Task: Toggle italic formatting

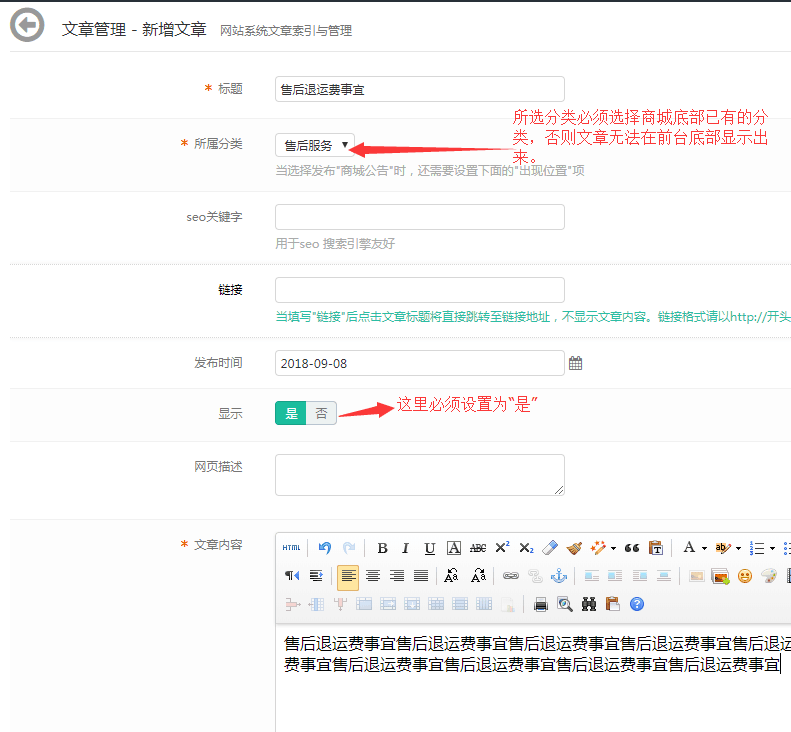Action: click(x=406, y=548)
